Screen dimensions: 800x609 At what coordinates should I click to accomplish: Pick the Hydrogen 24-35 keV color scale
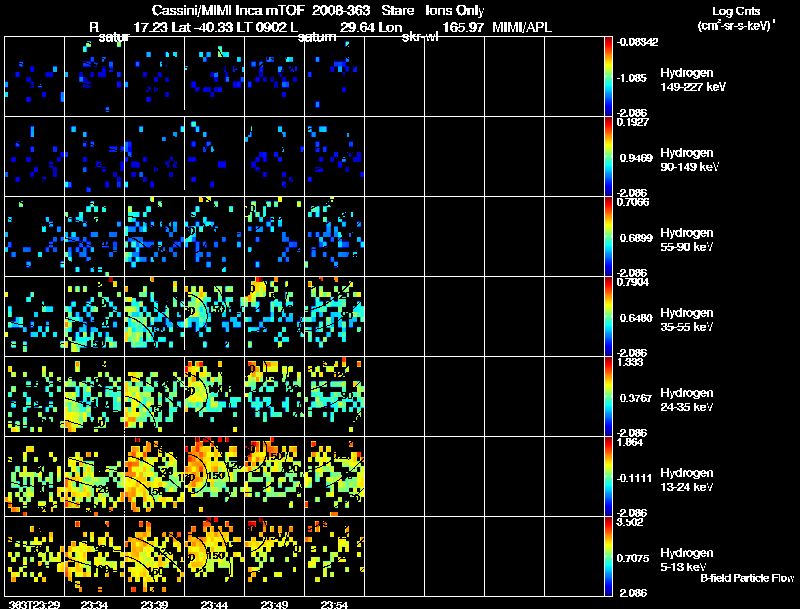(x=608, y=396)
